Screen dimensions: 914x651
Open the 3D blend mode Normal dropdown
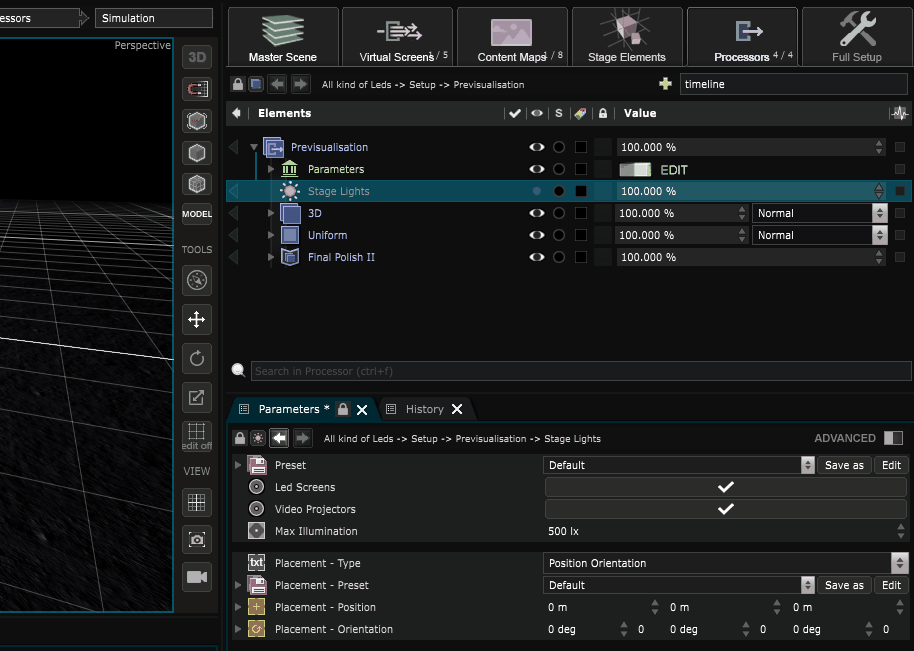point(819,213)
